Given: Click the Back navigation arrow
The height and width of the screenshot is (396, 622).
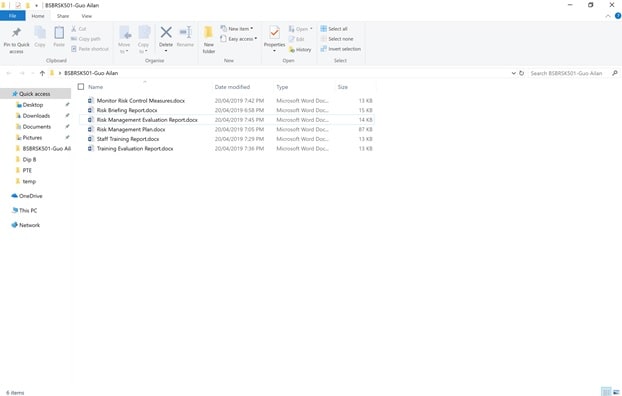Looking at the screenshot, I should point(9,73).
